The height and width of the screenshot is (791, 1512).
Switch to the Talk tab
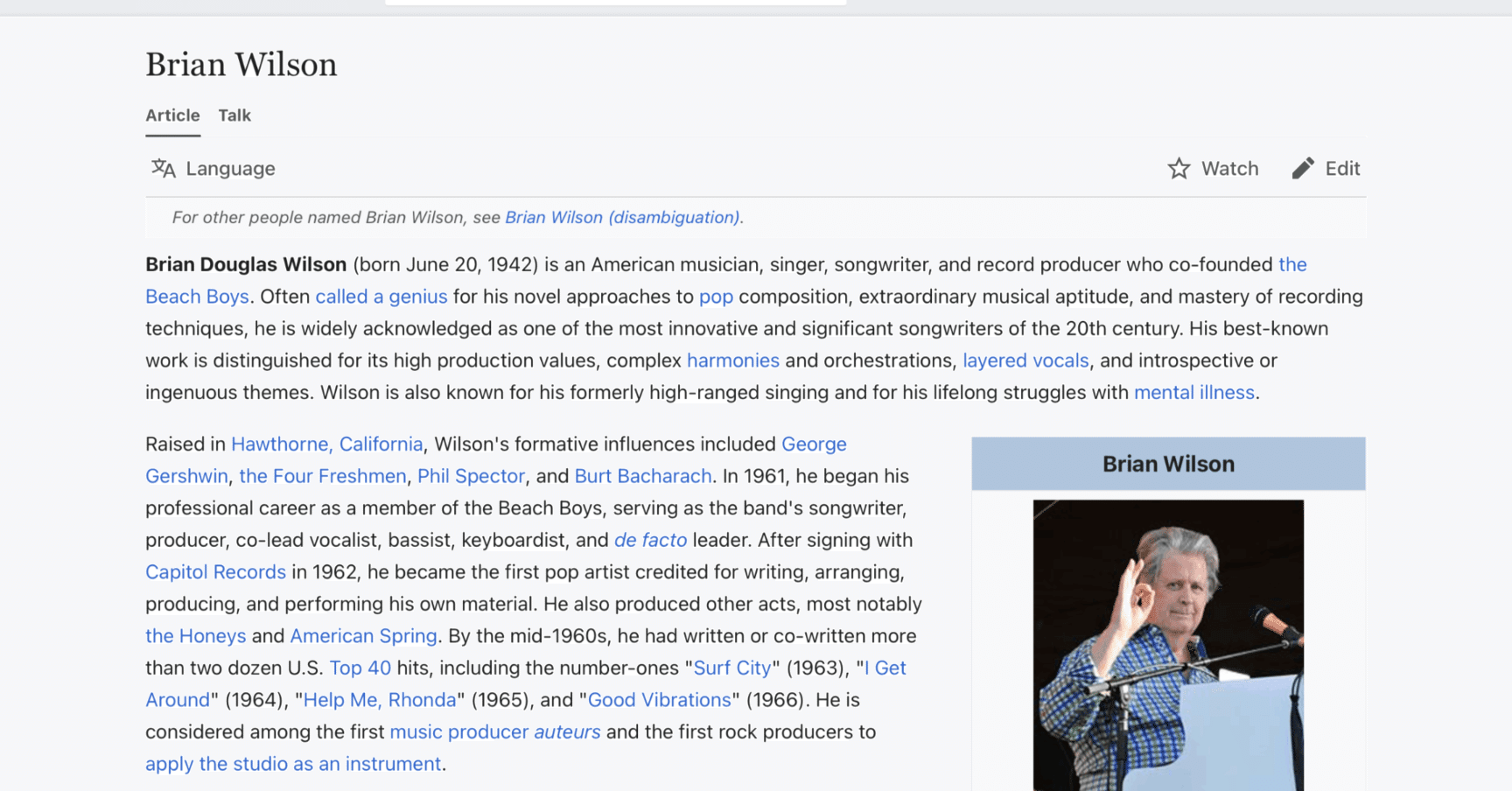pyautogui.click(x=234, y=115)
